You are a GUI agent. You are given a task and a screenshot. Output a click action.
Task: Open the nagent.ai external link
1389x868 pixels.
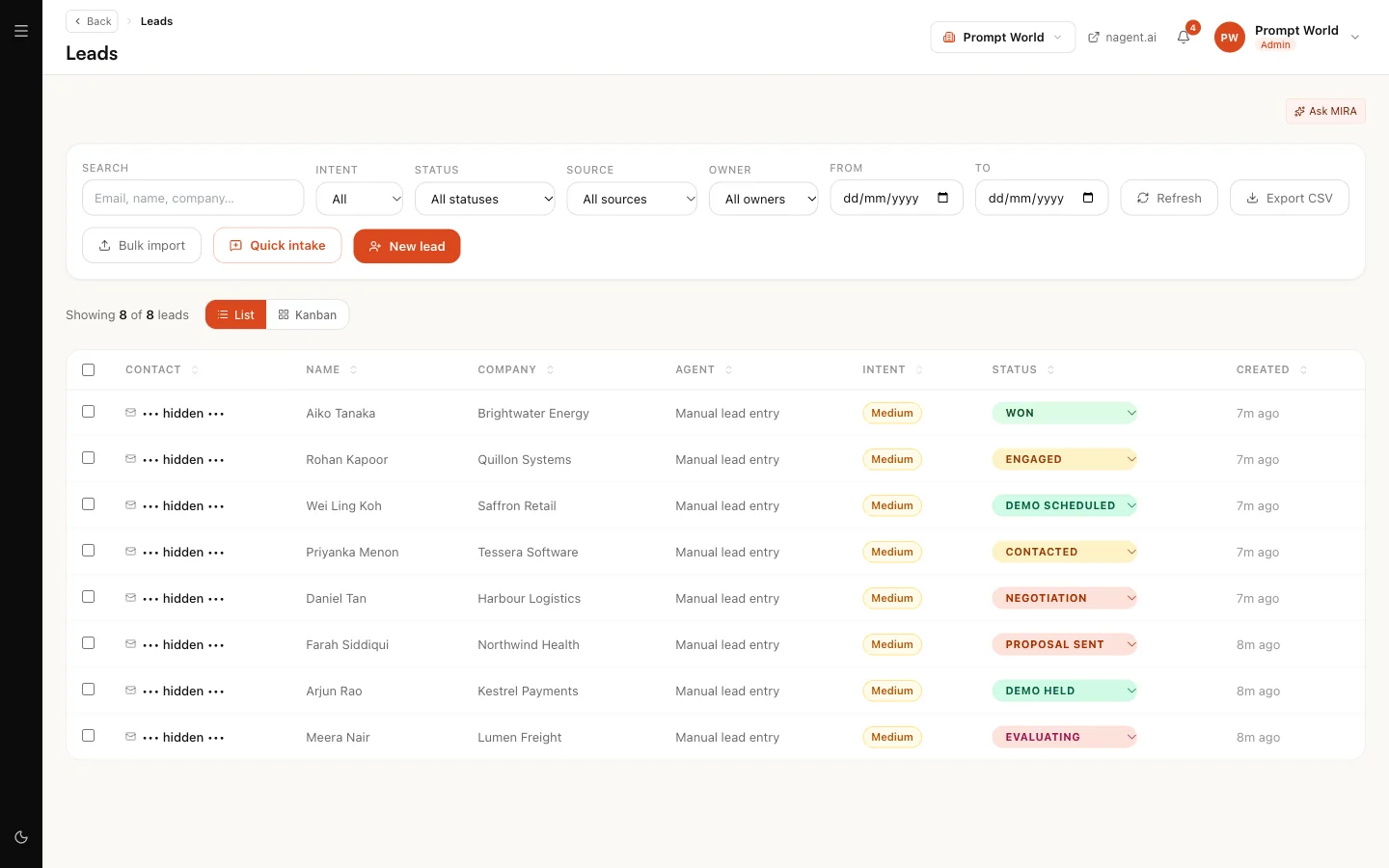click(1122, 38)
